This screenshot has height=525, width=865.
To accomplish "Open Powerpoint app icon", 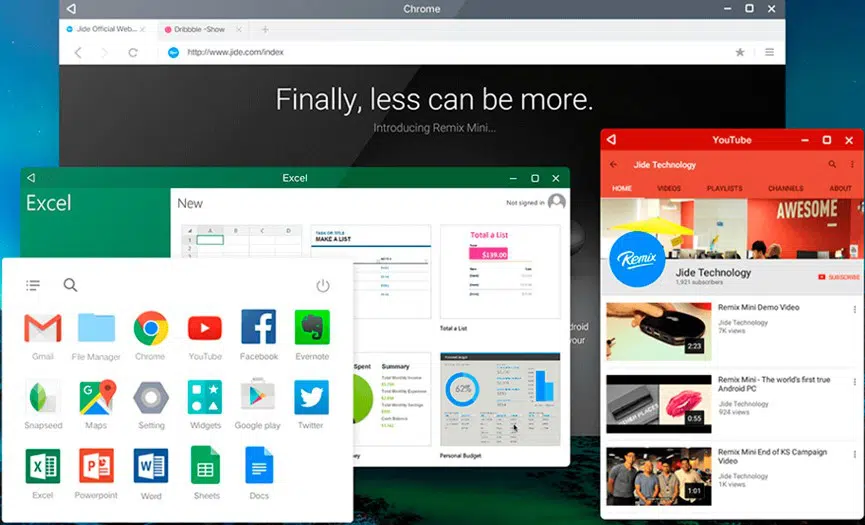I will (x=96, y=466).
